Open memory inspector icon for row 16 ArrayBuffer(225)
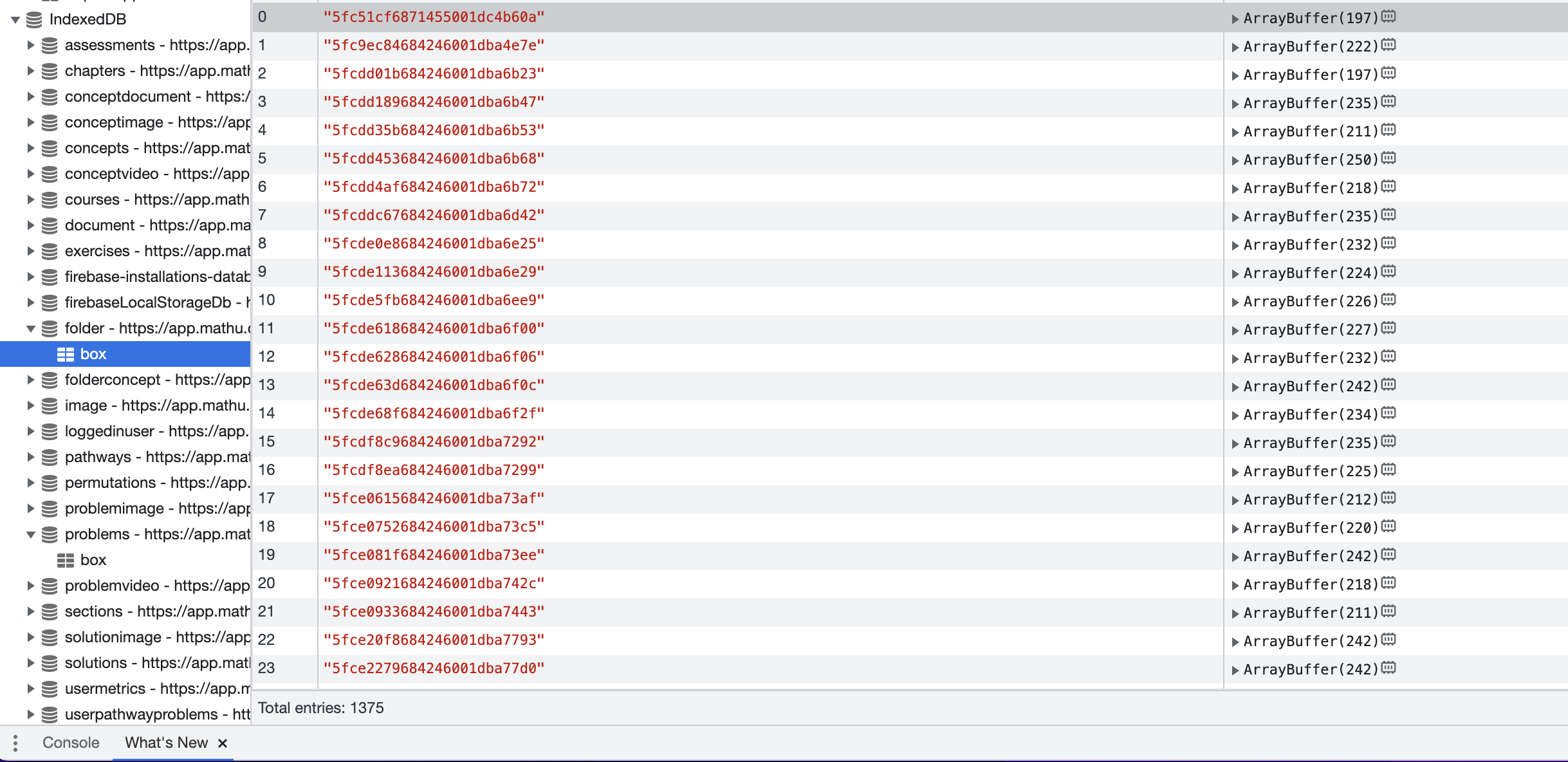This screenshot has height=762, width=1568. (x=1388, y=470)
